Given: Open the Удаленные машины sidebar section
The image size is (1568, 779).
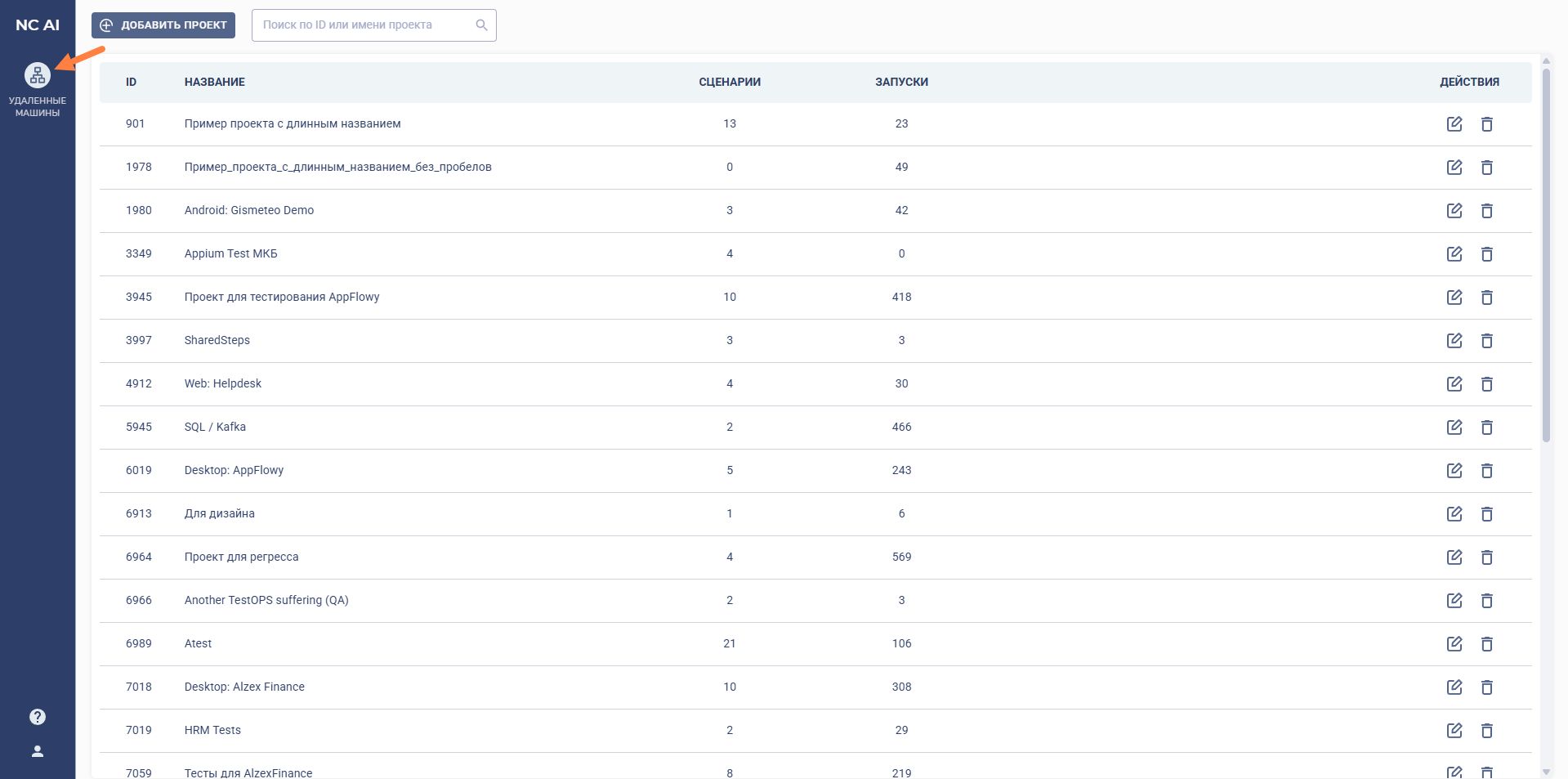Looking at the screenshot, I should pos(37,89).
